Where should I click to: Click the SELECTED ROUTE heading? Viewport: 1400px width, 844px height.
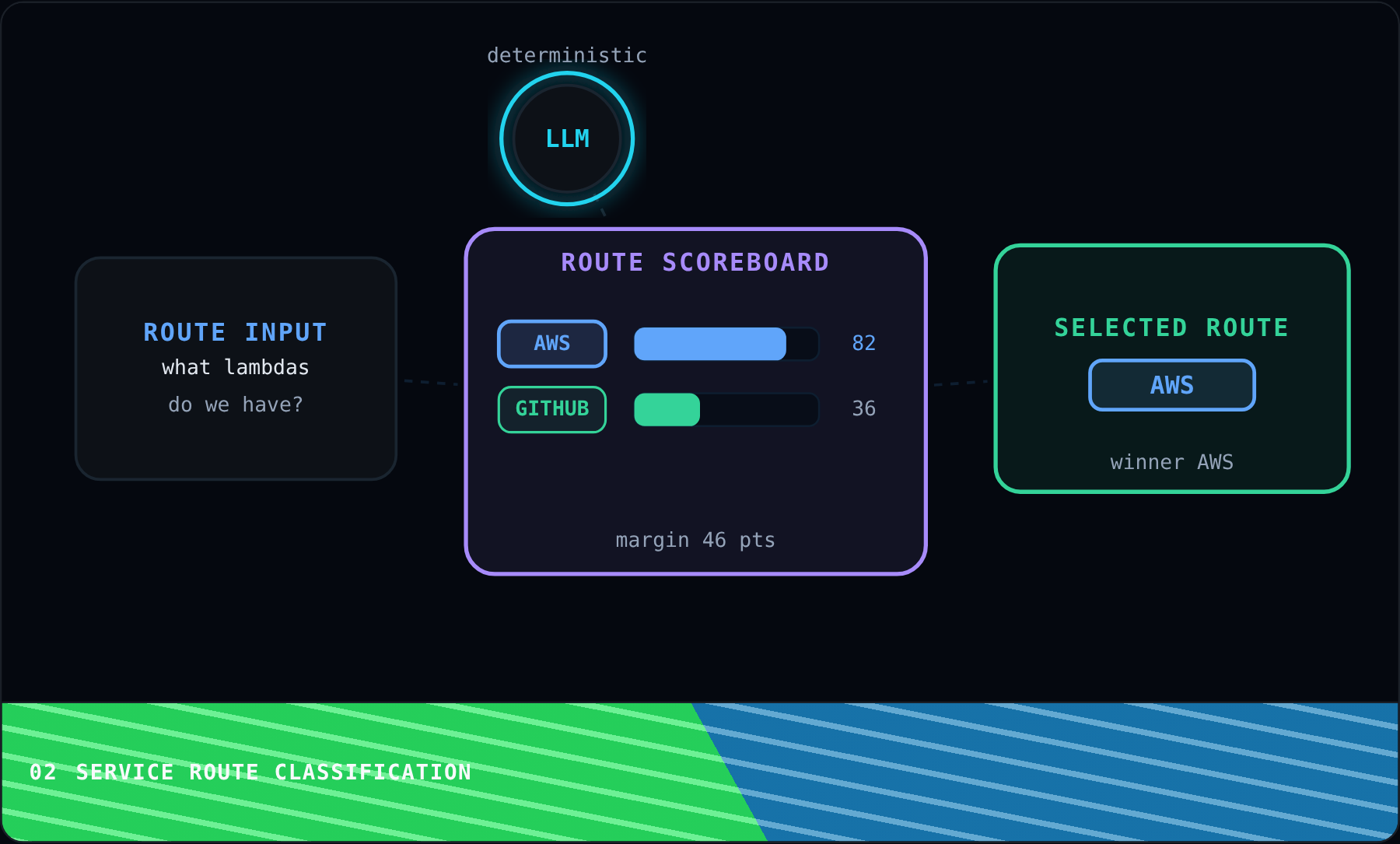[1172, 327]
